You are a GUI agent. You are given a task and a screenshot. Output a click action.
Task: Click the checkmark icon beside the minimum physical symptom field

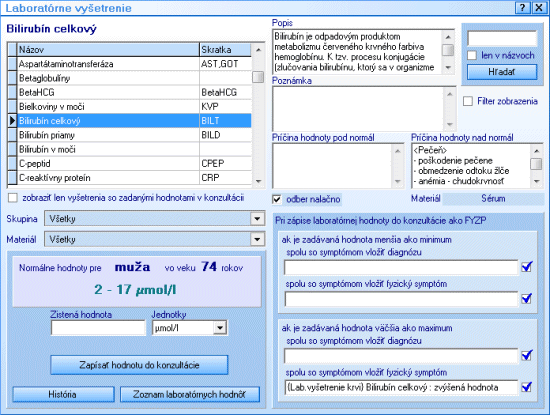(527, 299)
